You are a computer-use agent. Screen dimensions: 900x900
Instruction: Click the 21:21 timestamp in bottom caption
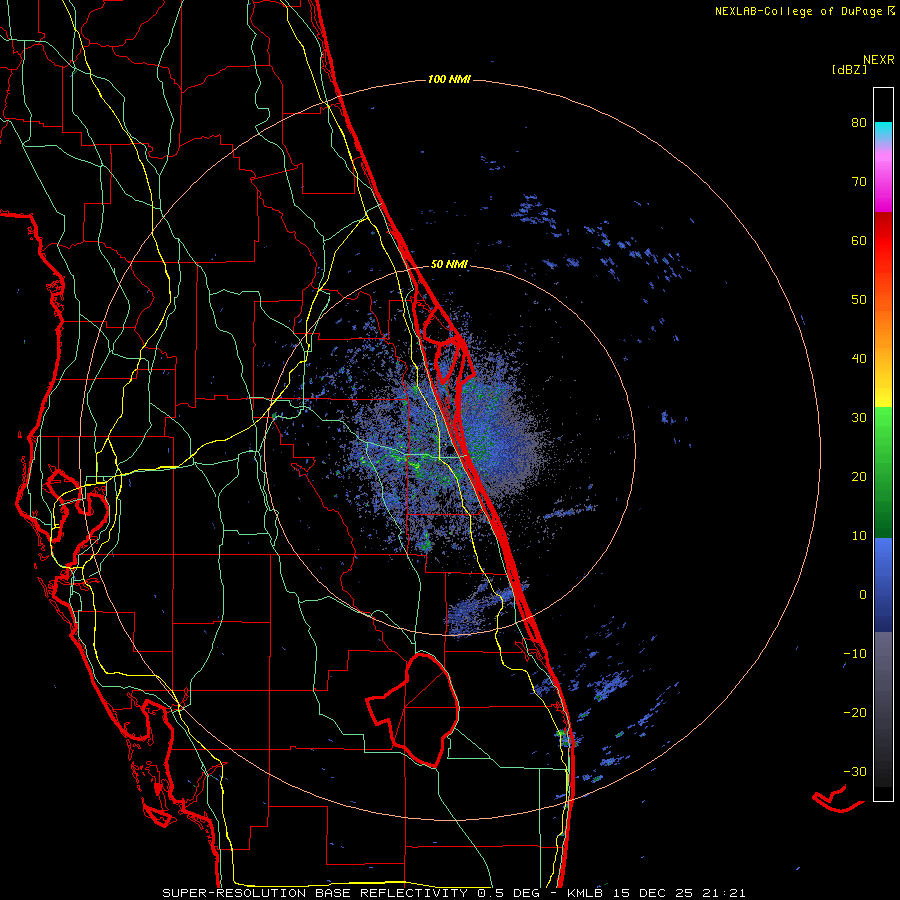pyautogui.click(x=726, y=893)
